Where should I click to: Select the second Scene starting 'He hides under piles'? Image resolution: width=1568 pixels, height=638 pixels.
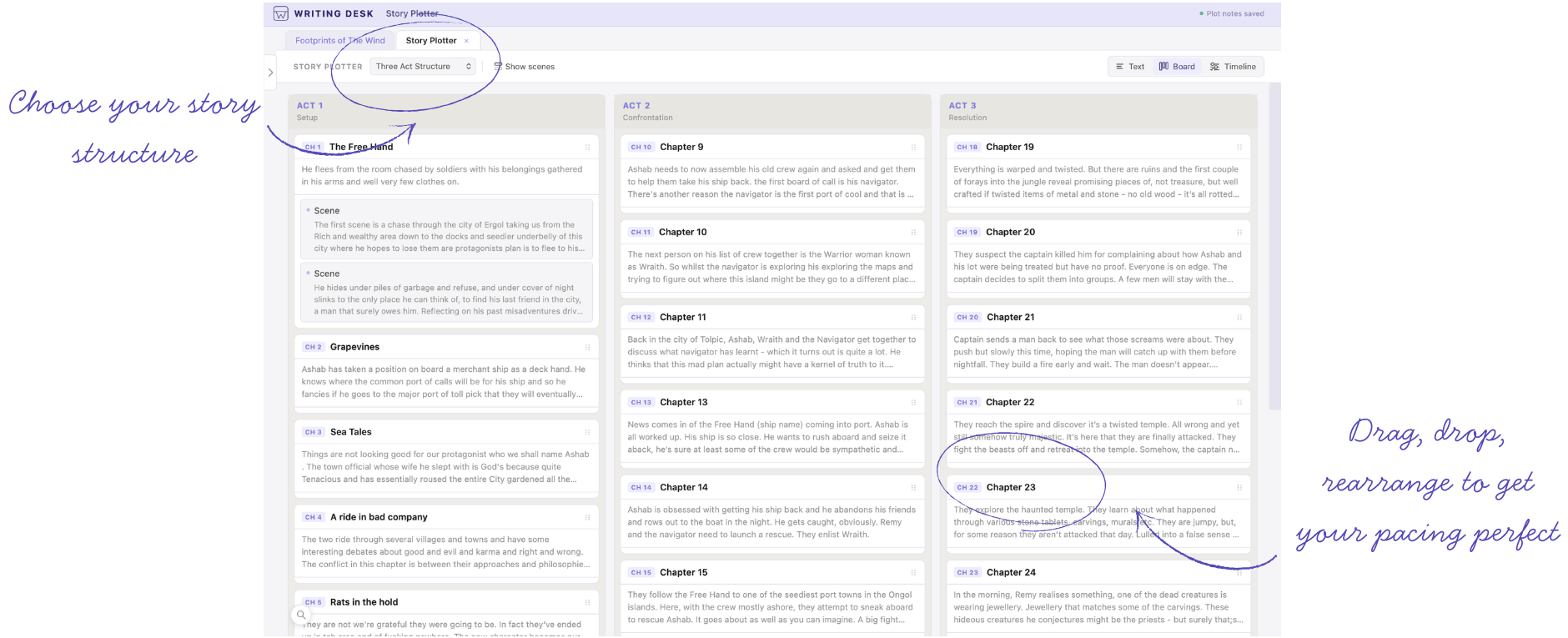[446, 293]
